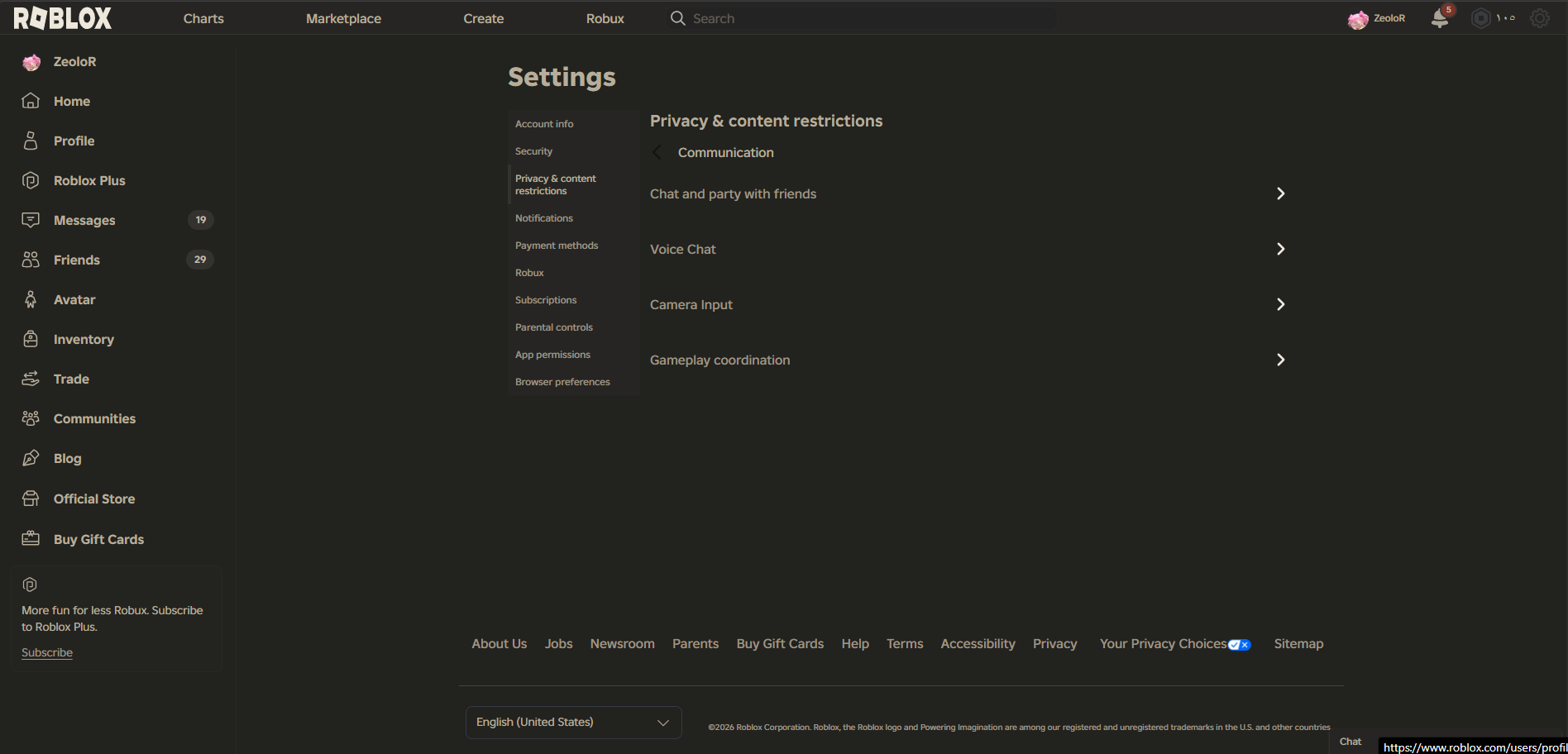Click the Roblox Plus sidebar icon
1568x754 pixels.
click(x=31, y=180)
